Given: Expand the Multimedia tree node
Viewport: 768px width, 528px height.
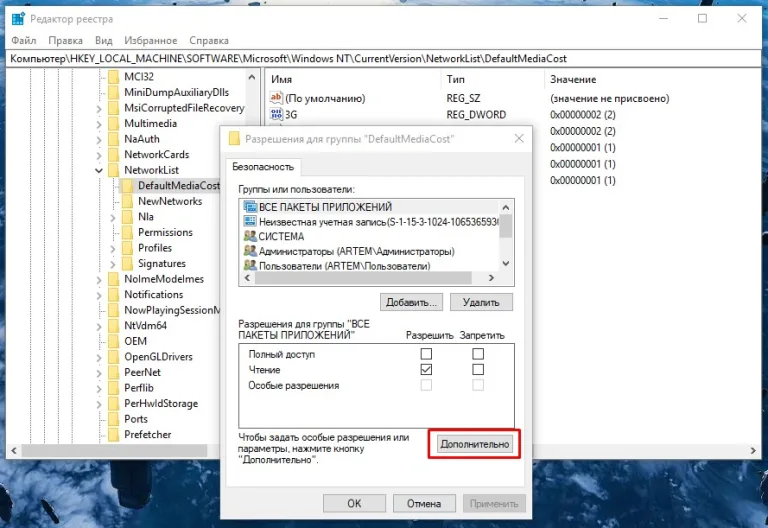Looking at the screenshot, I should pos(99,124).
